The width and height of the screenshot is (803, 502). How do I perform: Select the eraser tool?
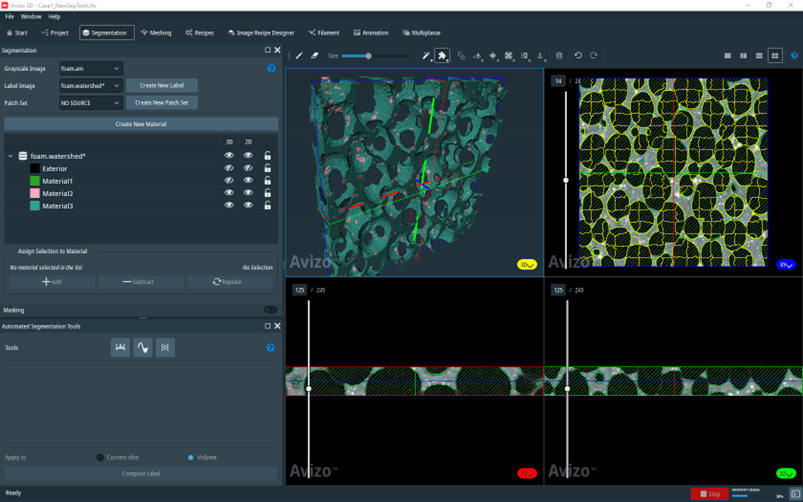(314, 56)
